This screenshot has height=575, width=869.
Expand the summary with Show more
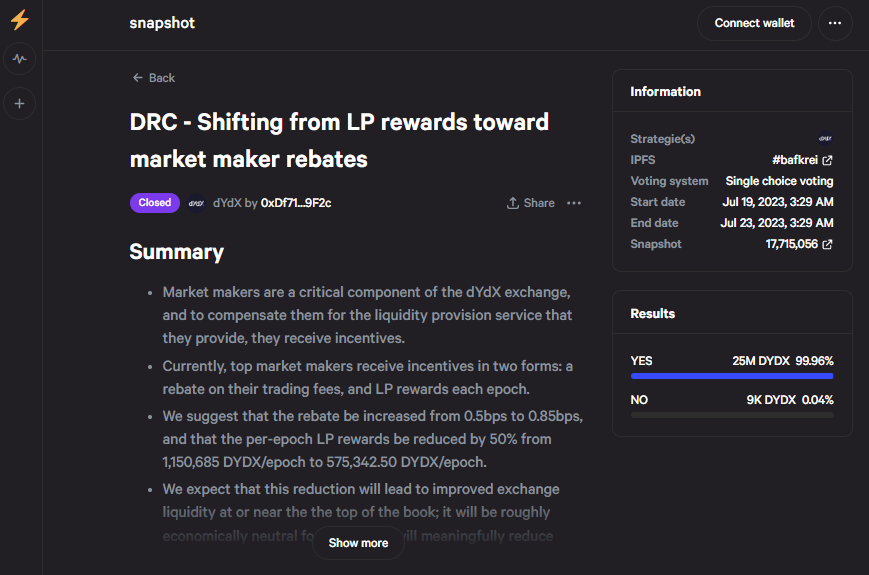pyautogui.click(x=358, y=543)
